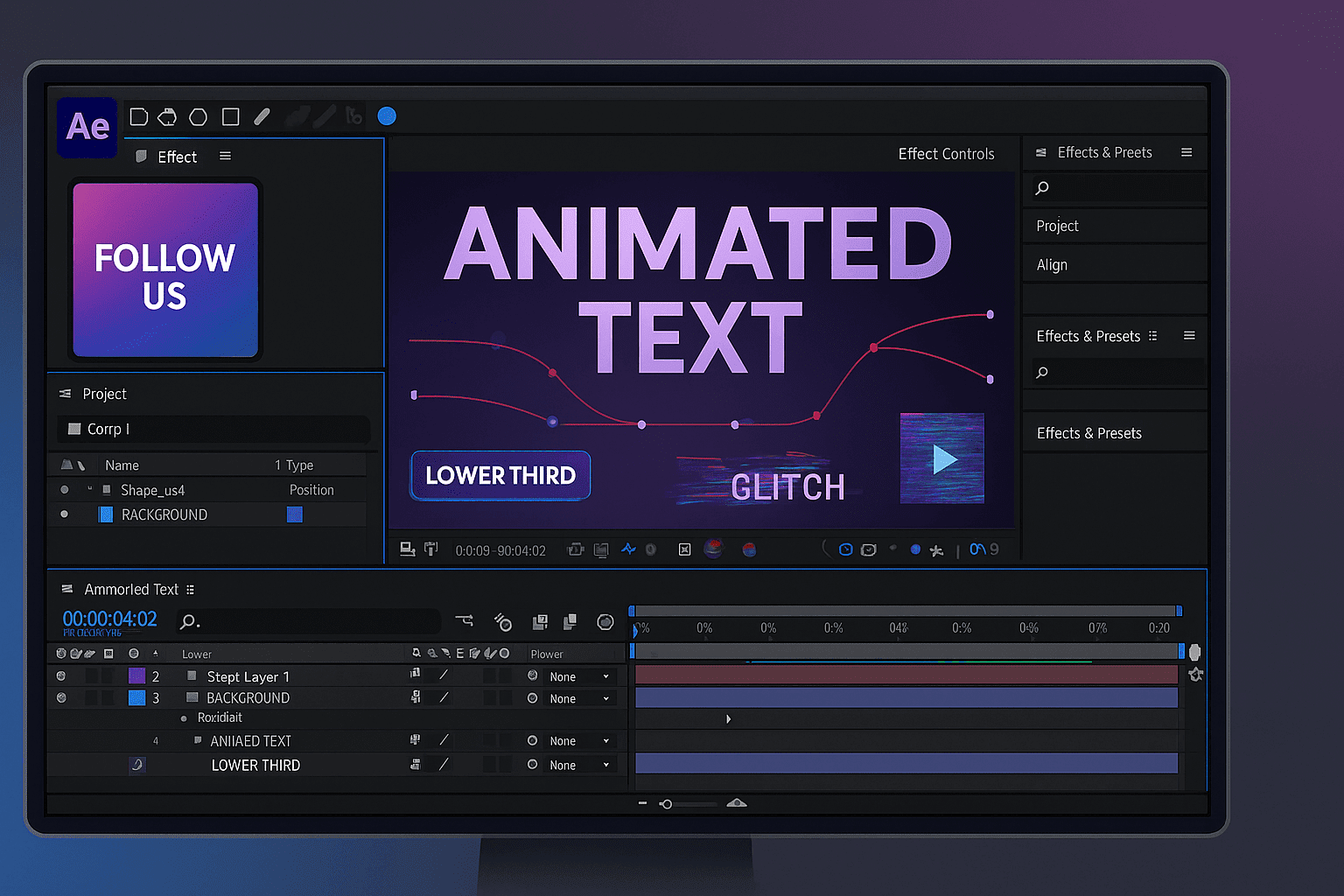Click the Hand tool icon in the toolbar

pos(166,116)
